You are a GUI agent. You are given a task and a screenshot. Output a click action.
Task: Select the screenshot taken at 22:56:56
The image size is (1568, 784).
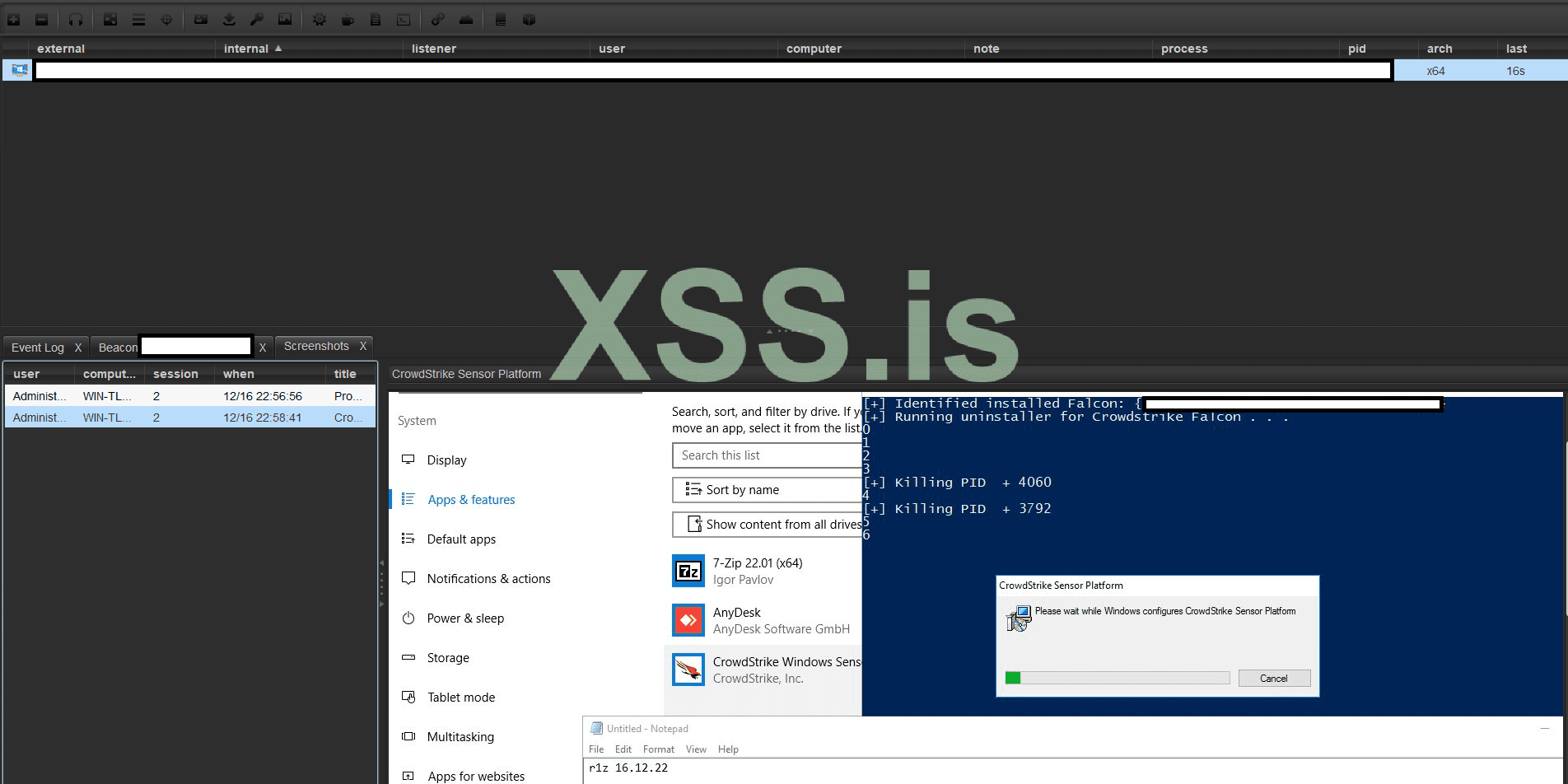coord(190,396)
